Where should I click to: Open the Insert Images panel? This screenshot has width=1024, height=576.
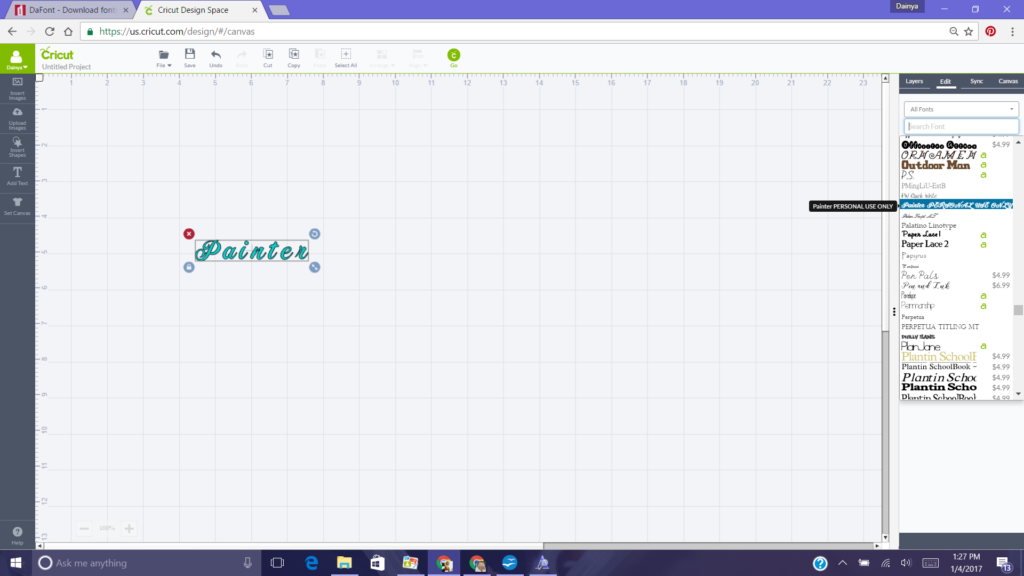[x=18, y=89]
